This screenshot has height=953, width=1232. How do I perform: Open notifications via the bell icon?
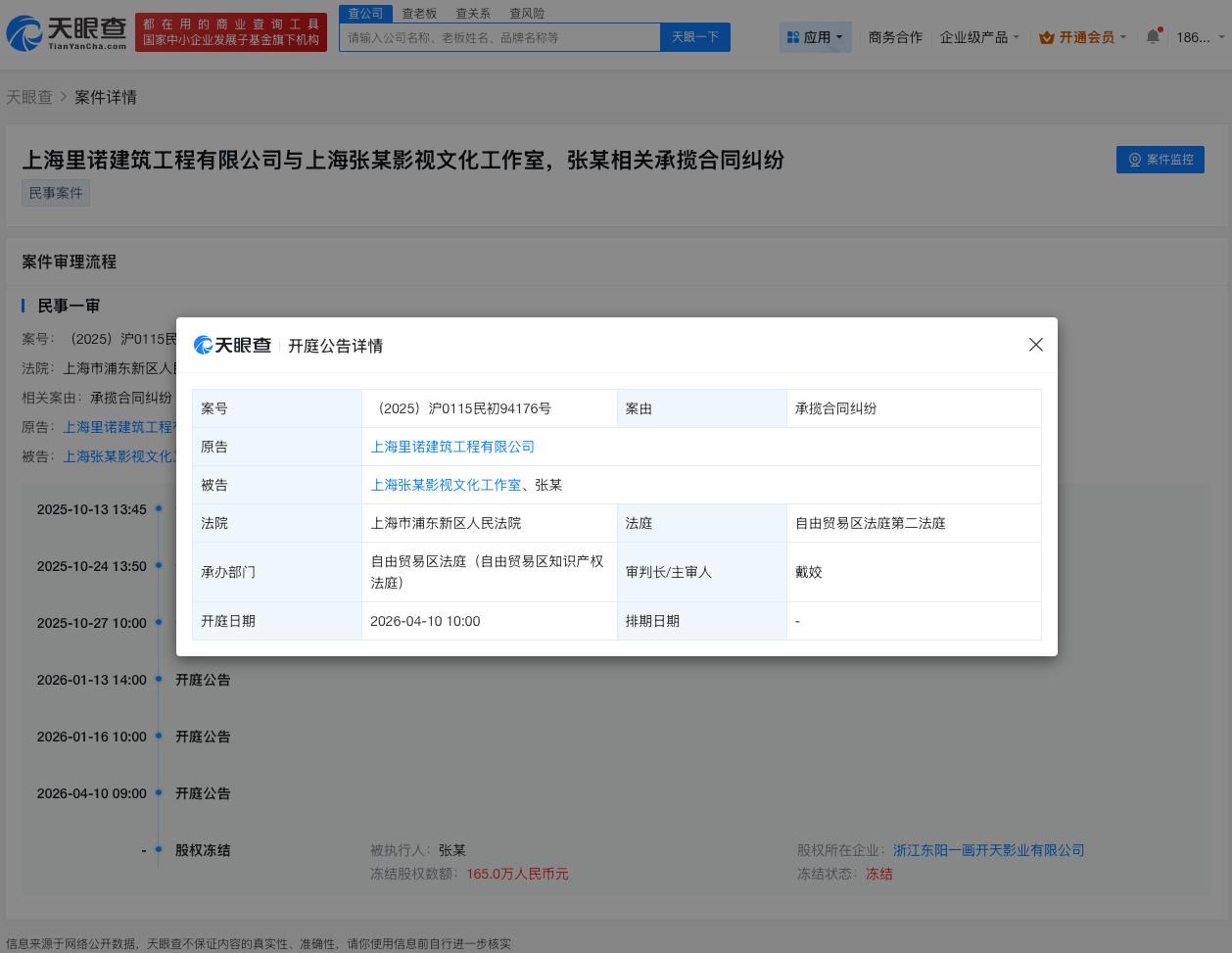1153,36
